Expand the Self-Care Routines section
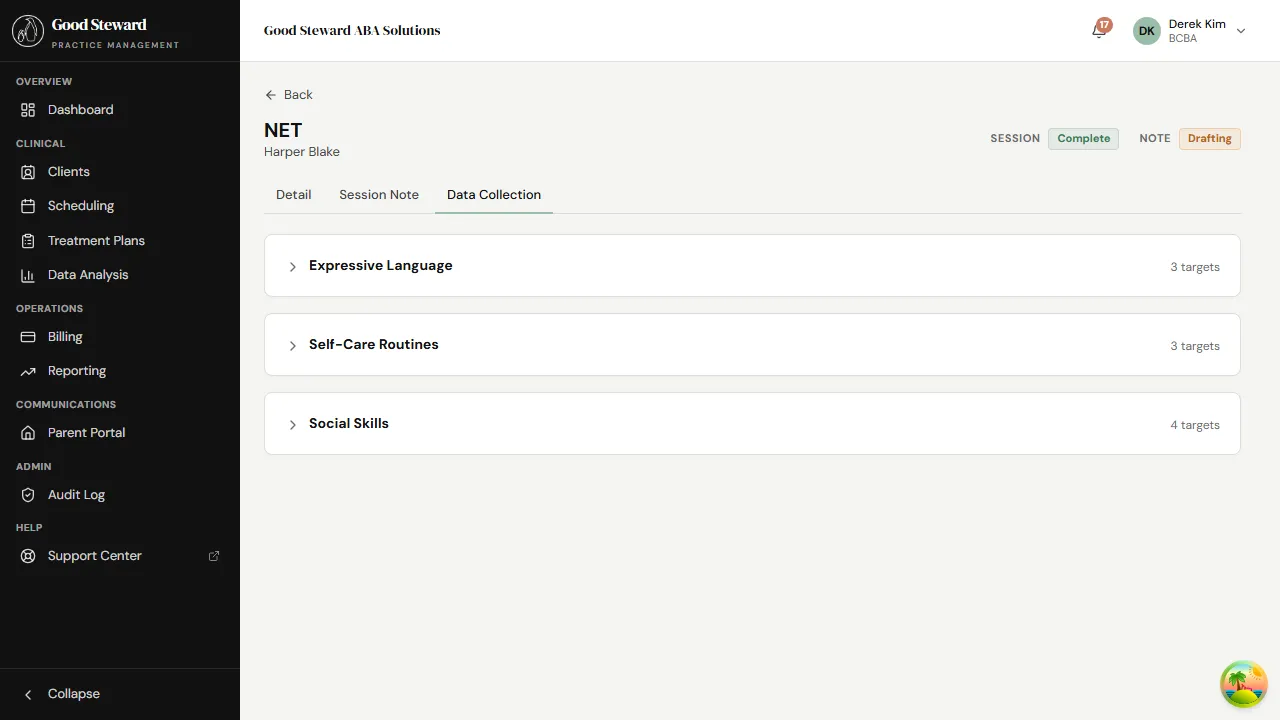The image size is (1280, 720). coord(292,345)
